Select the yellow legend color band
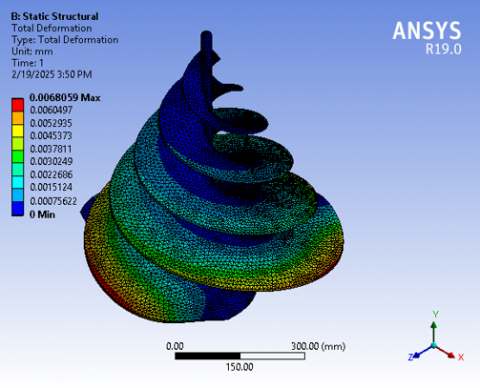Image resolution: width=480 pixels, height=388 pixels. [x=18, y=131]
